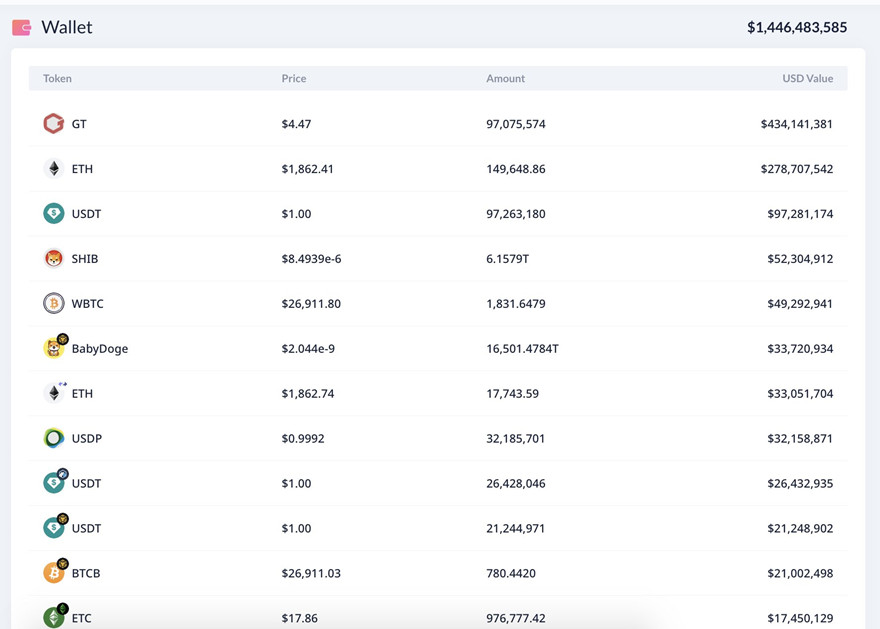This screenshot has height=629, width=880.
Task: Click USD value $33,720,934
Action: pyautogui.click(x=800, y=348)
